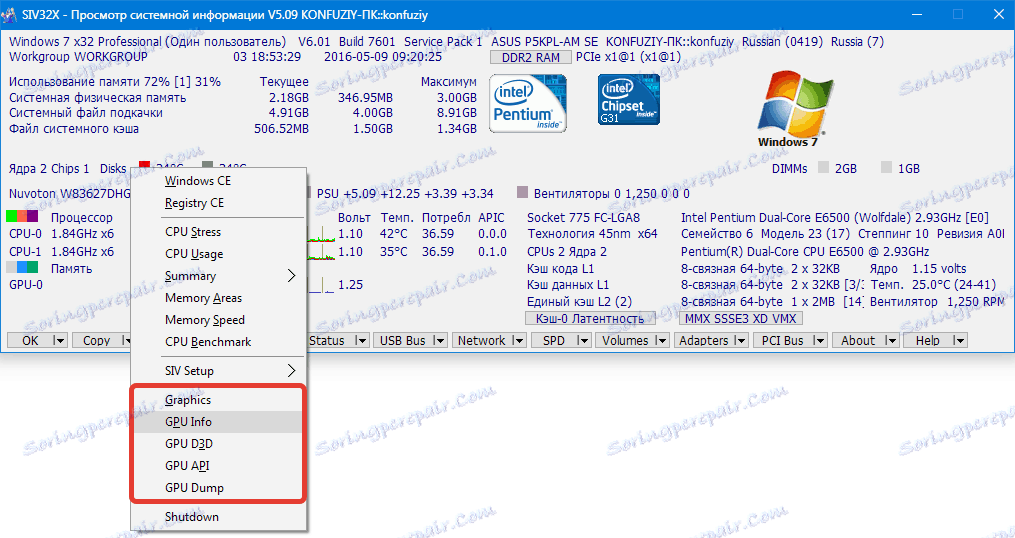This screenshot has height=538, width=1015.
Task: Select CPU Usage menu item
Action: (218, 254)
